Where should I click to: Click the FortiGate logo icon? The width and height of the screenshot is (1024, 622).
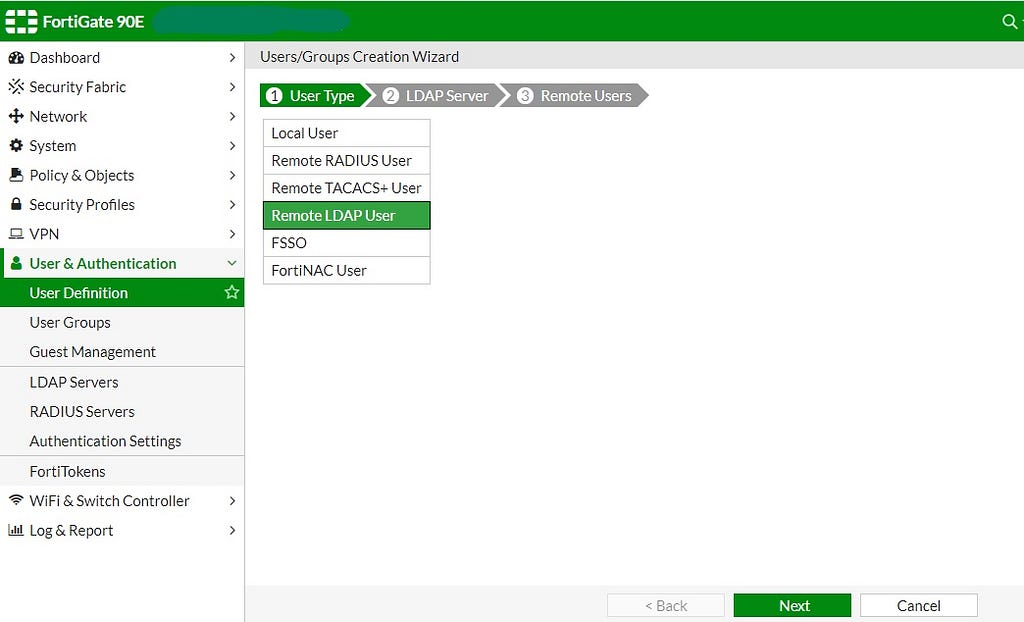[x=21, y=22]
